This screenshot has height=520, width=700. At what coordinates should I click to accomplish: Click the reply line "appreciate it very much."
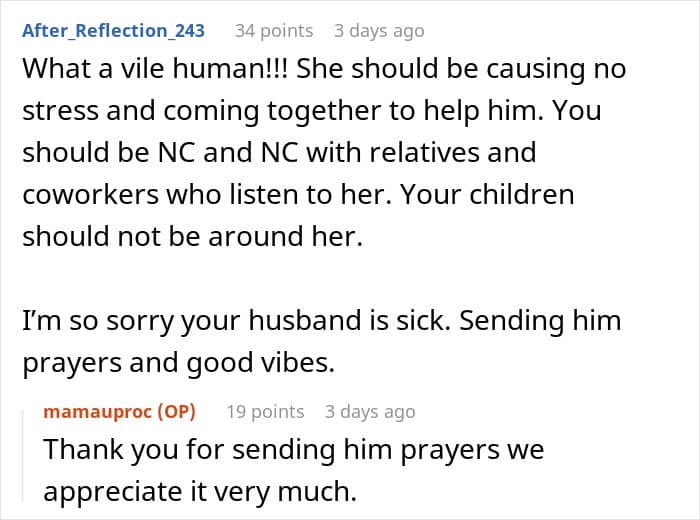pos(184,490)
